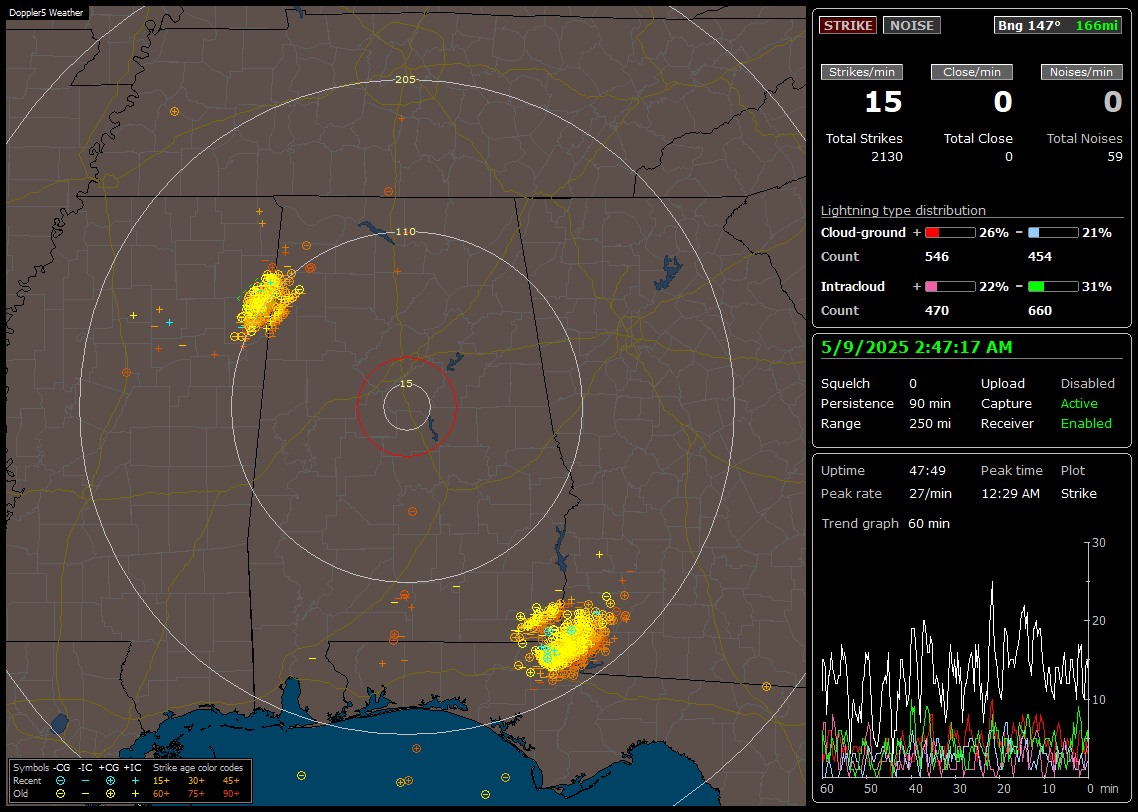Click the Peak time value 12:29 AM
1138x812 pixels.
pyautogui.click(x=1010, y=493)
